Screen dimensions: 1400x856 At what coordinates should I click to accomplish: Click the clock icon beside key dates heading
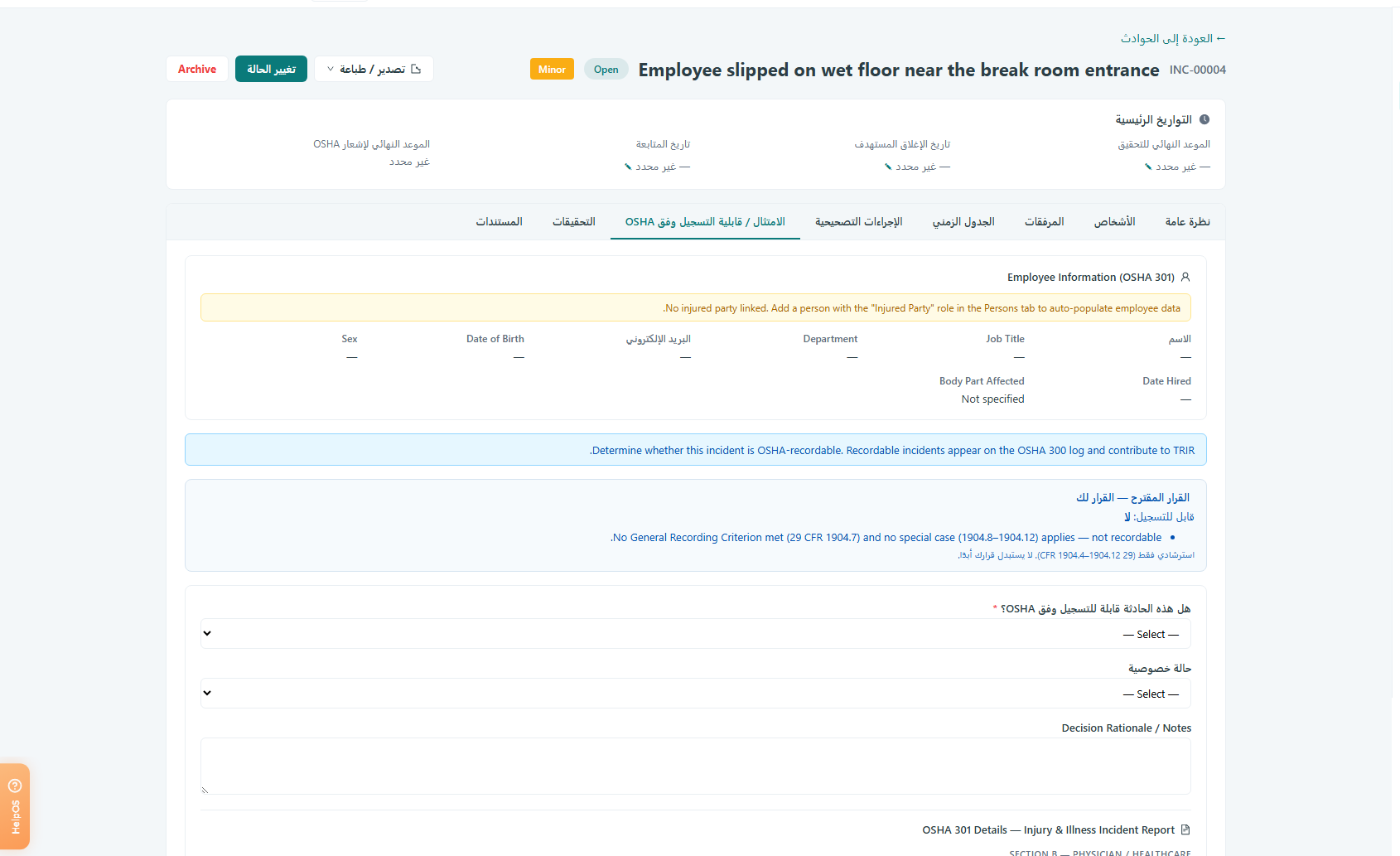pos(1204,119)
